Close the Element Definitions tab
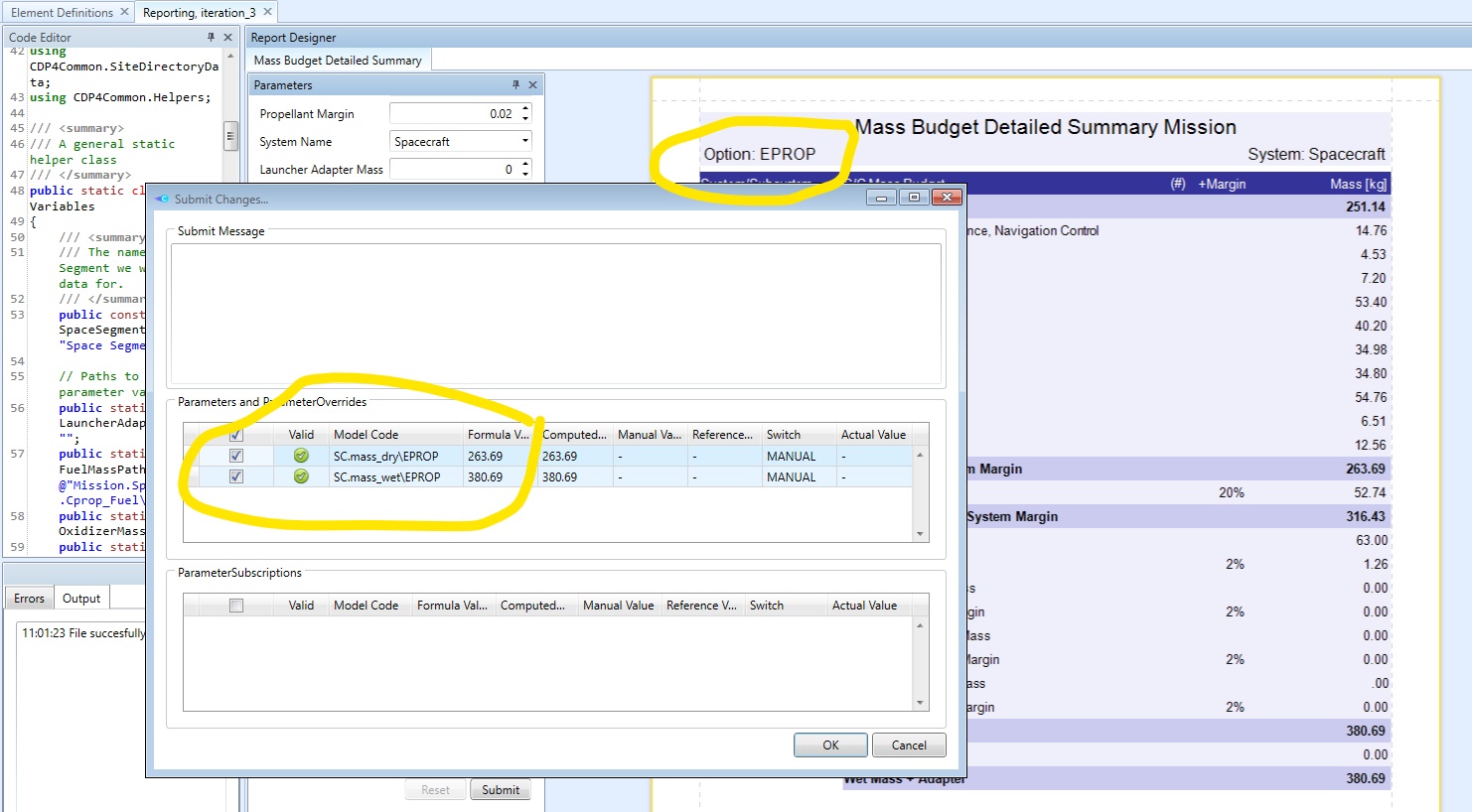The height and width of the screenshot is (812, 1472). pyautogui.click(x=125, y=14)
